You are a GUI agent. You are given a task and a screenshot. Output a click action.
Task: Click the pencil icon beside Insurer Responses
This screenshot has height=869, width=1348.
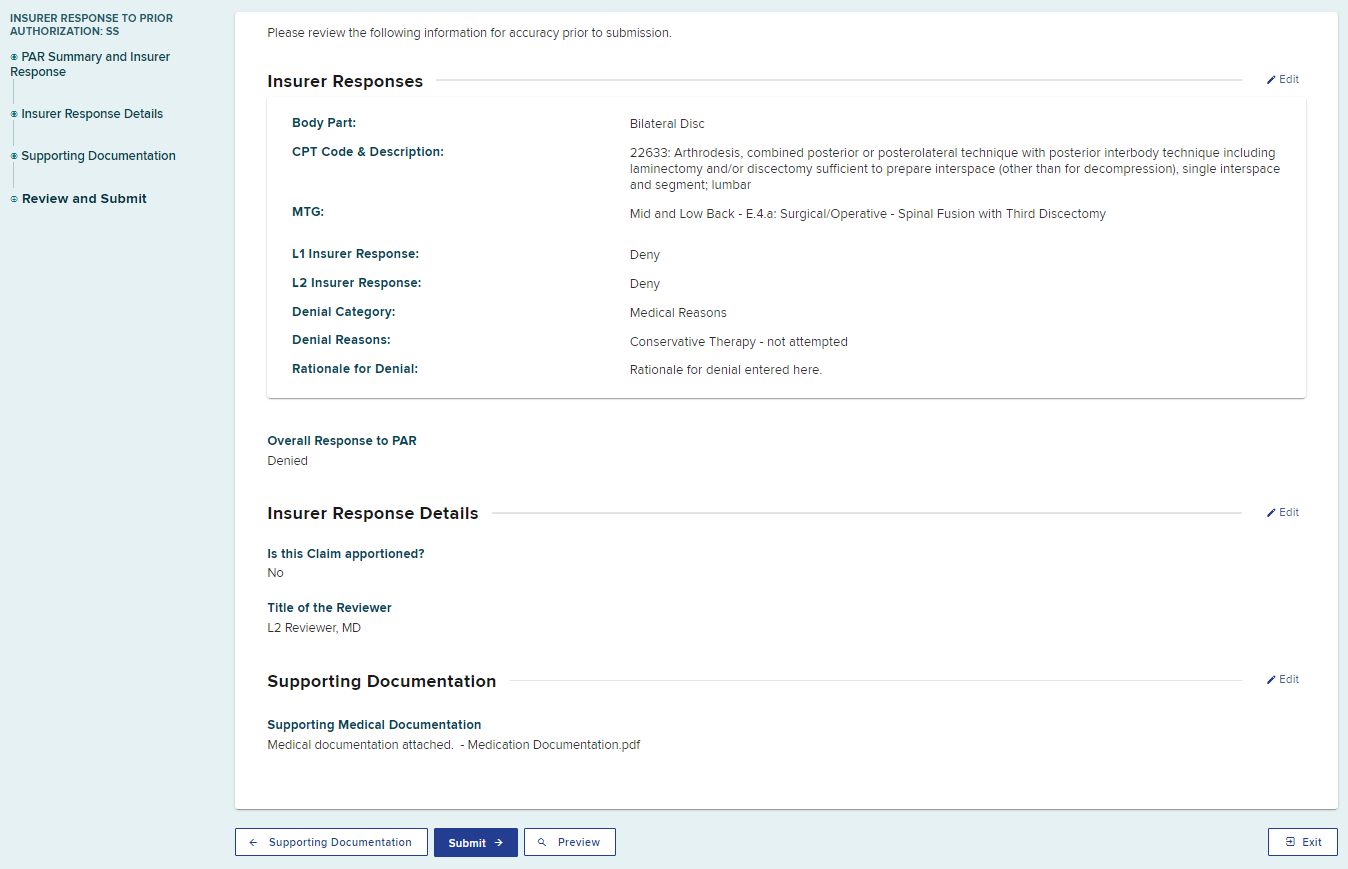tap(1271, 80)
